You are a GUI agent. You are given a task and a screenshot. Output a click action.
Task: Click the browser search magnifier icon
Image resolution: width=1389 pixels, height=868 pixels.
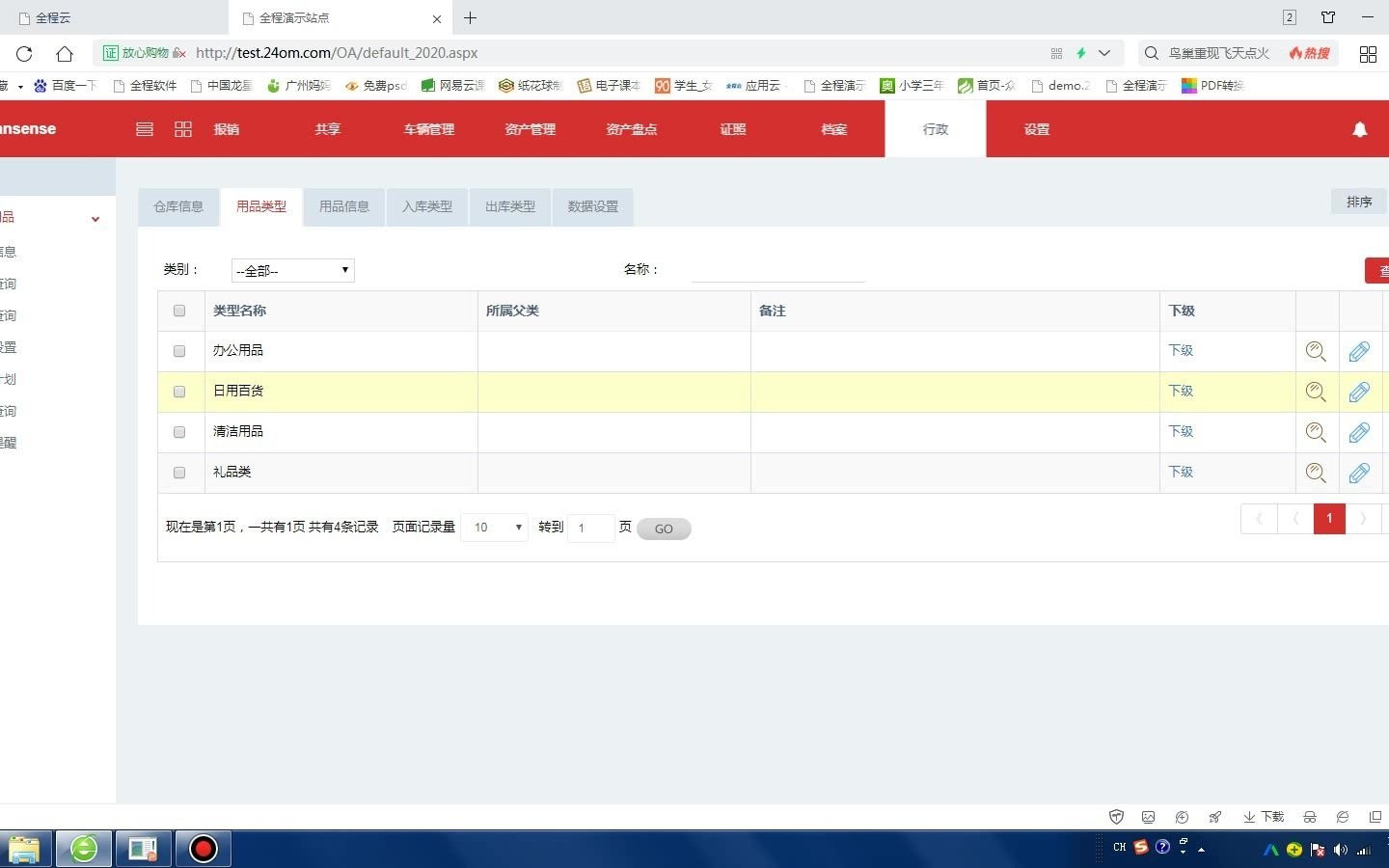(x=1152, y=53)
